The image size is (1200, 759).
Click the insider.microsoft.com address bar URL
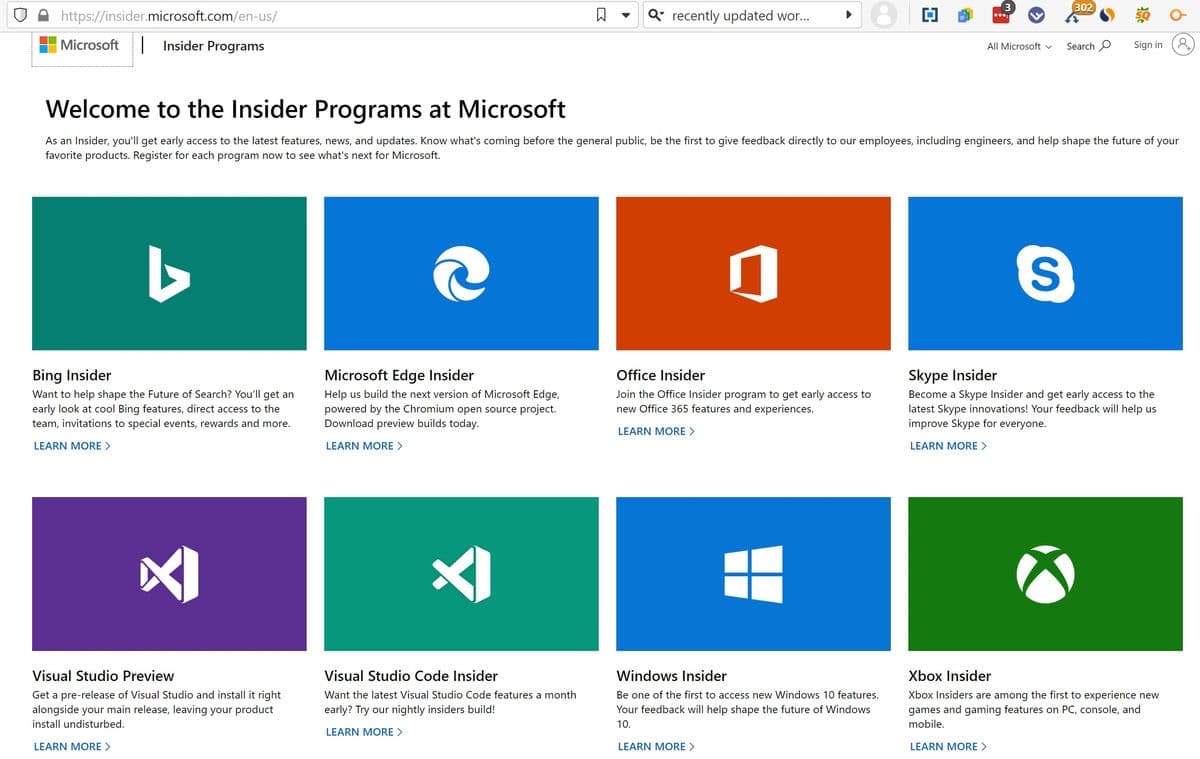point(169,16)
